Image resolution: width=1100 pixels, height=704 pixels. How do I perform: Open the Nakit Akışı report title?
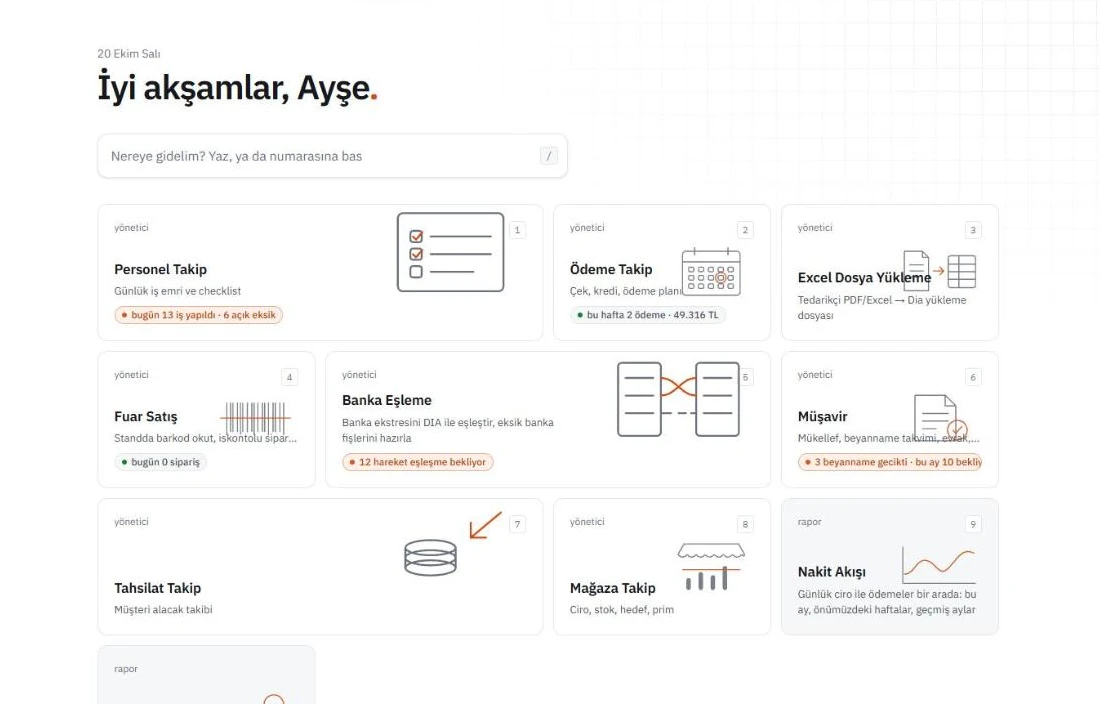point(831,572)
